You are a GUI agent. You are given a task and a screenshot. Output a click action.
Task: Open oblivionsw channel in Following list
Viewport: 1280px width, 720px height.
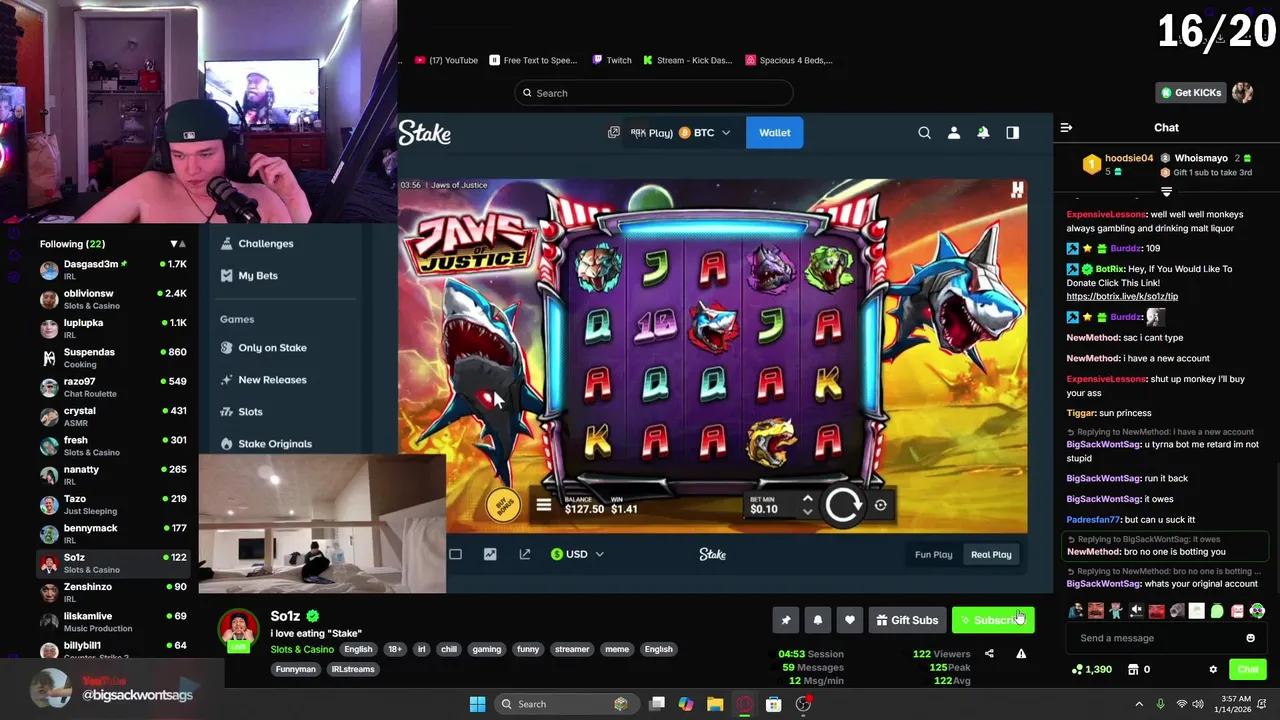(x=113, y=298)
